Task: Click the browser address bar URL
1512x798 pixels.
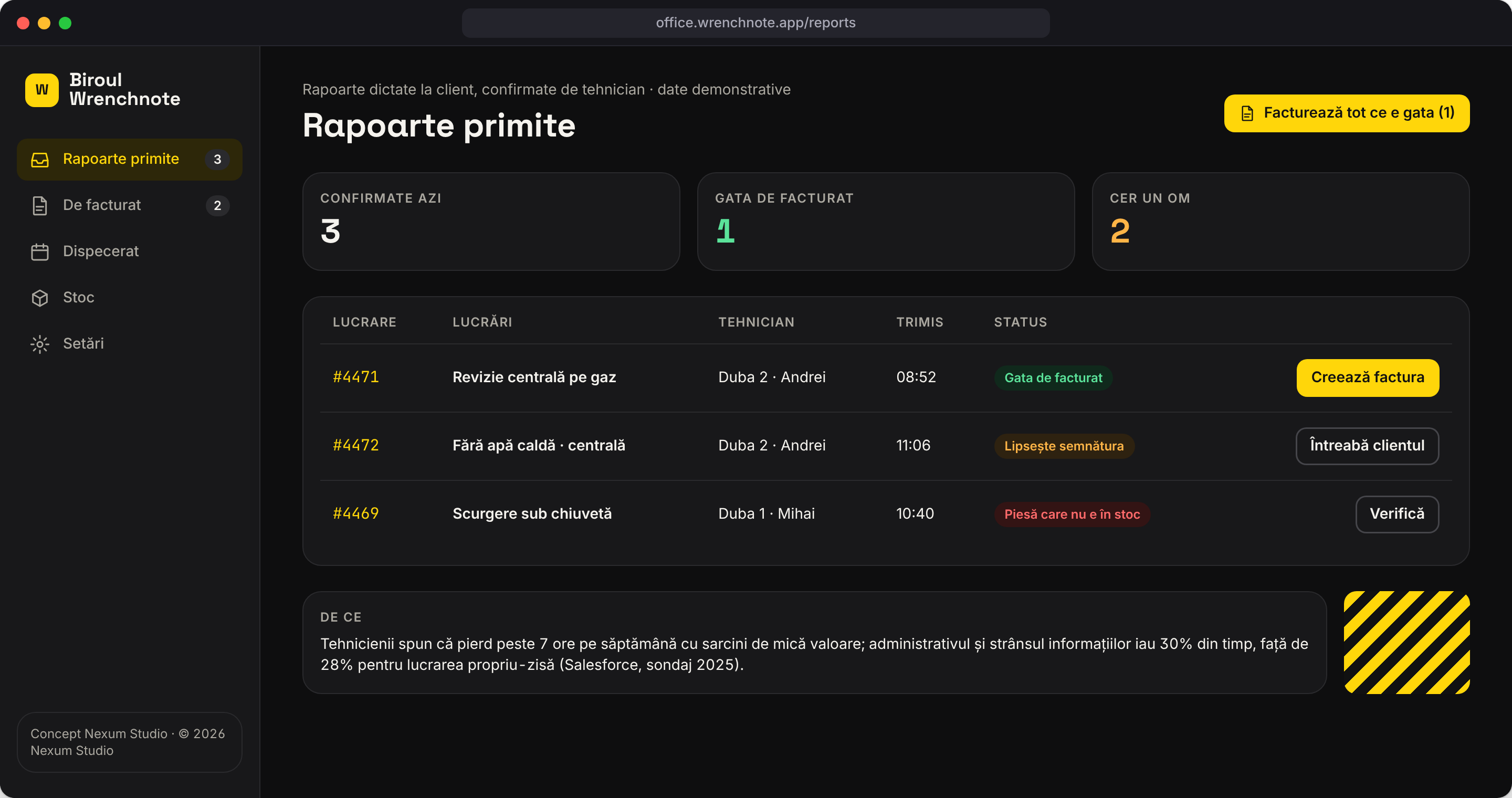Action: [755, 23]
